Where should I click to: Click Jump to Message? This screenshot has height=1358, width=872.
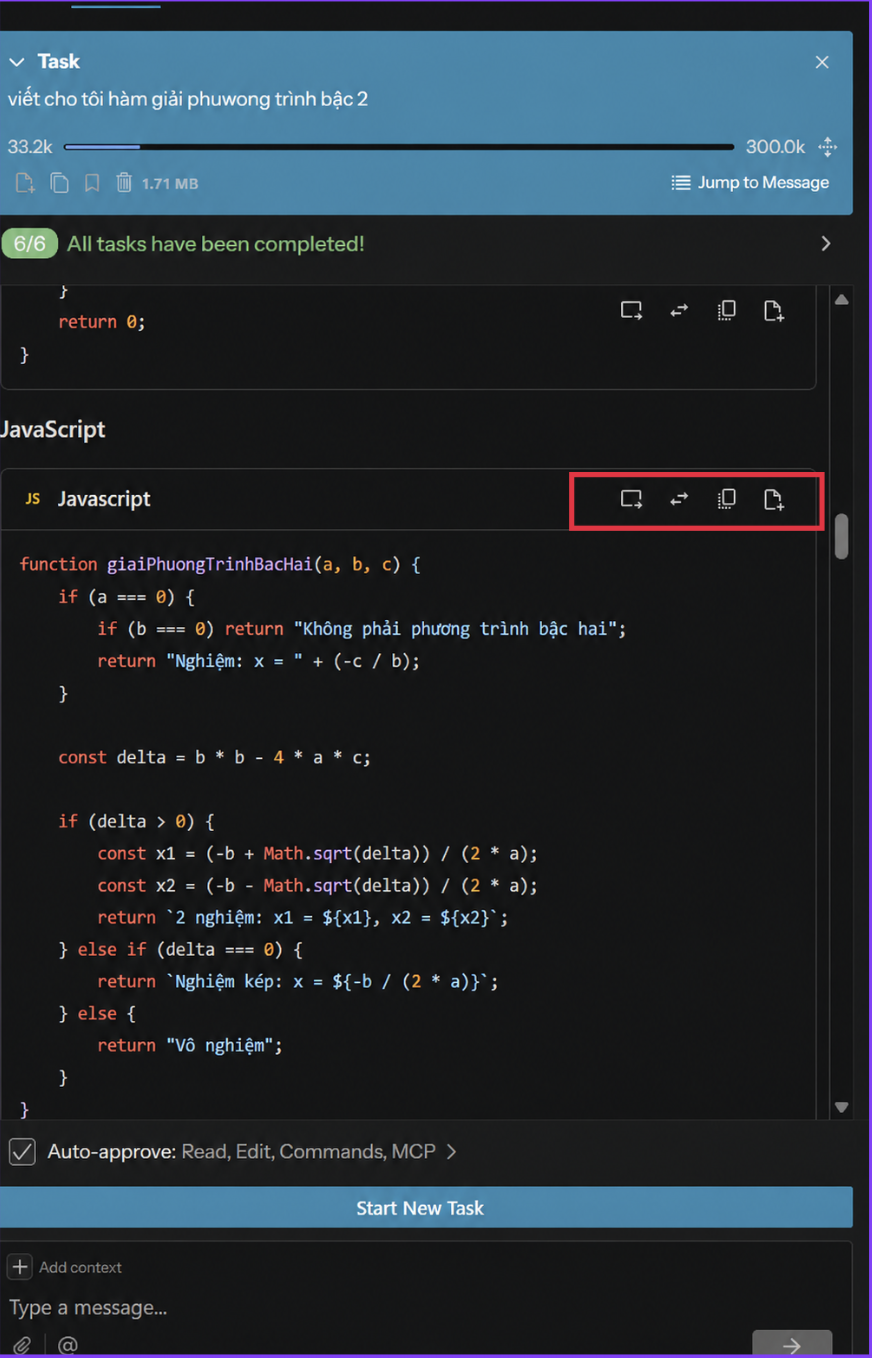pos(750,183)
